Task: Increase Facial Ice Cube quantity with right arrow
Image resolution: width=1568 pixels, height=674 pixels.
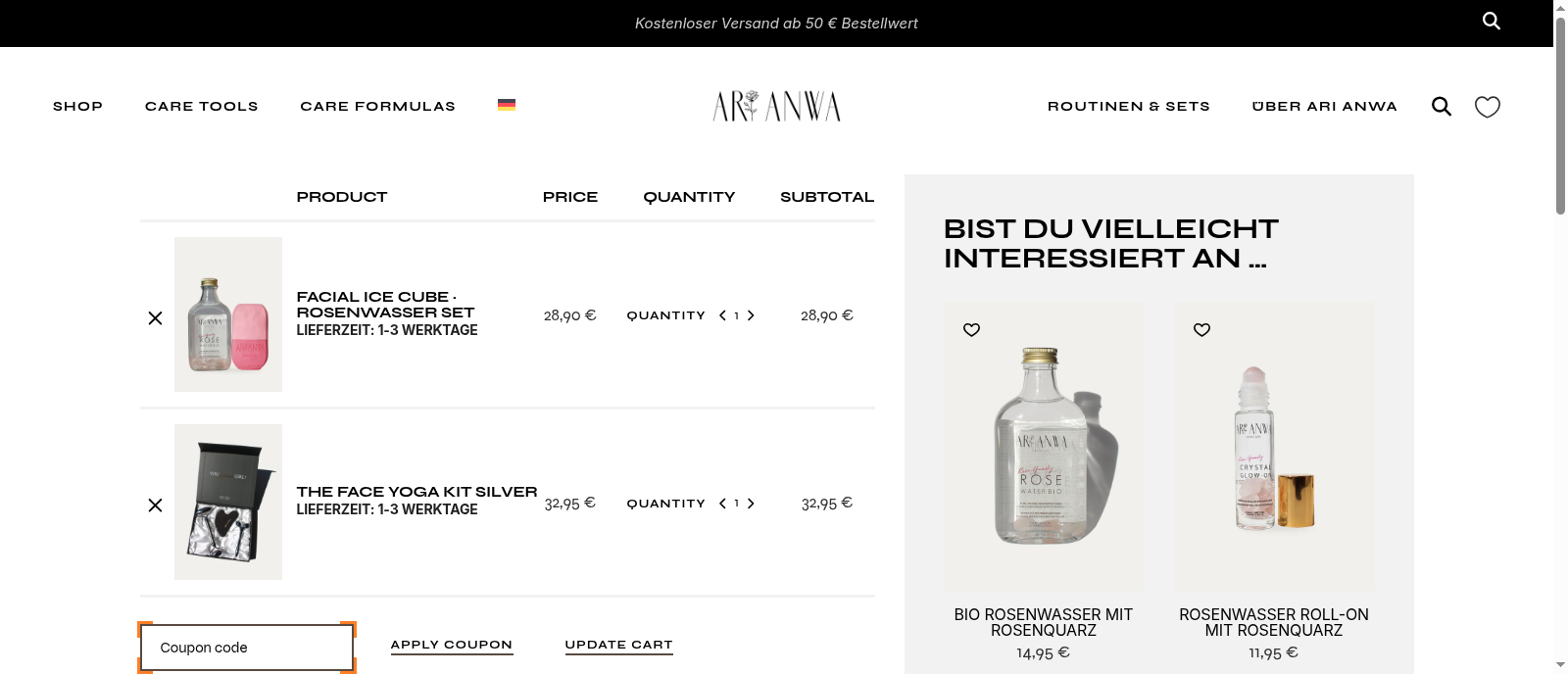Action: (751, 315)
